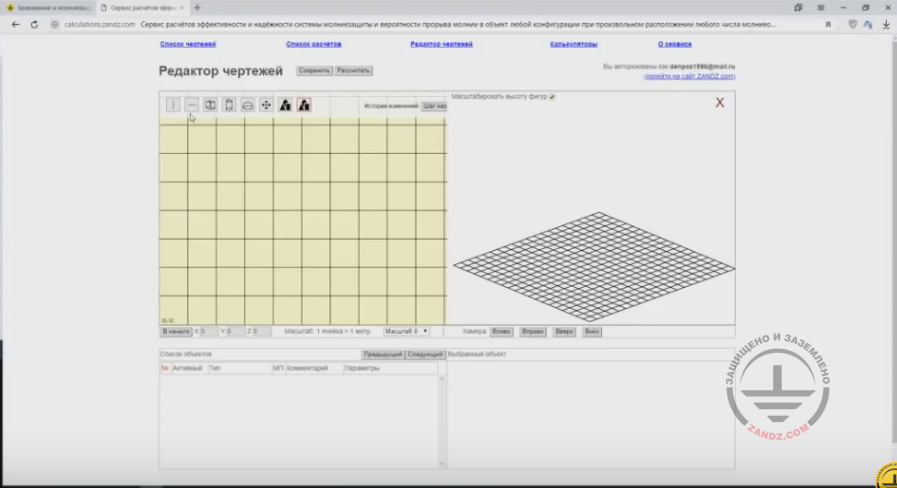Click the Y coordinate field

[235, 331]
